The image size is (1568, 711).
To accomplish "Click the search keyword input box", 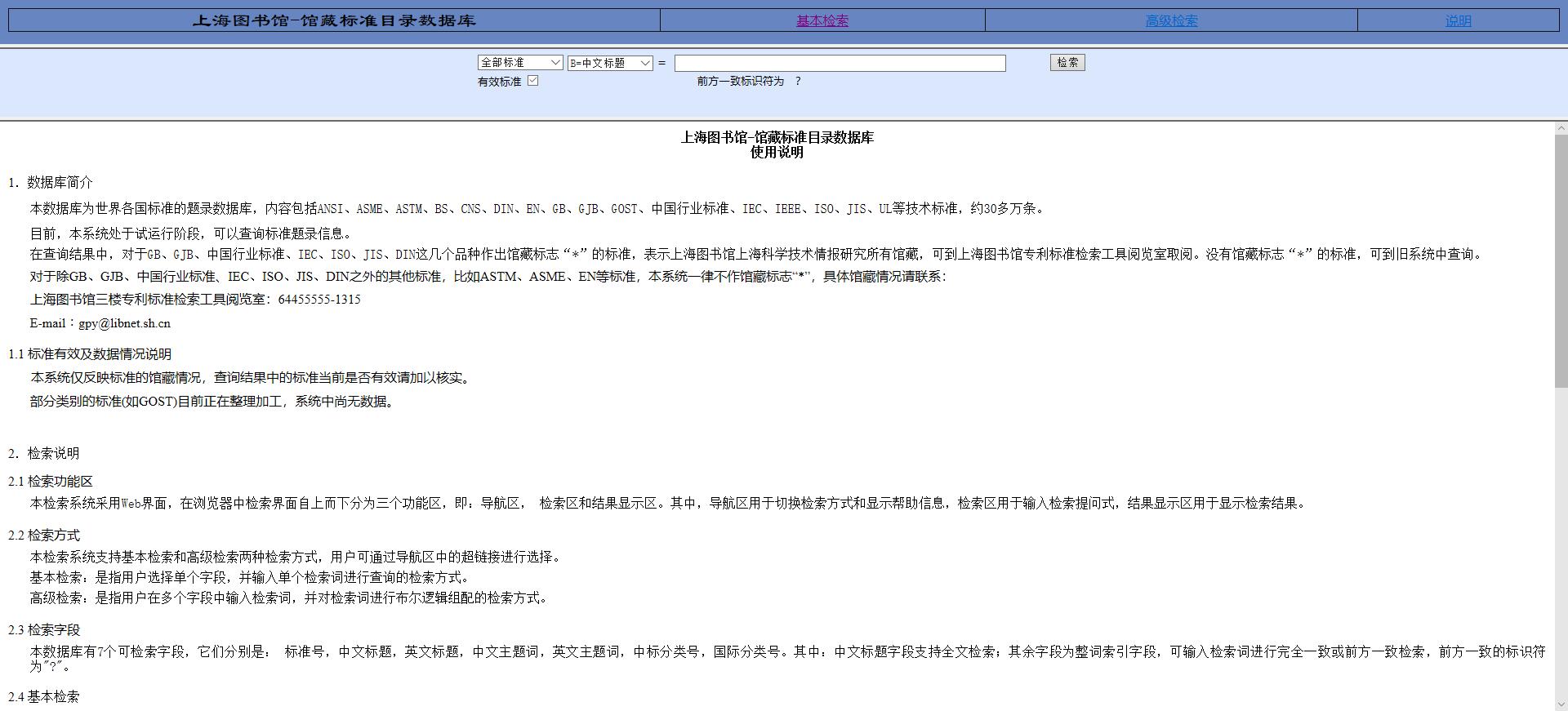I will tap(840, 63).
